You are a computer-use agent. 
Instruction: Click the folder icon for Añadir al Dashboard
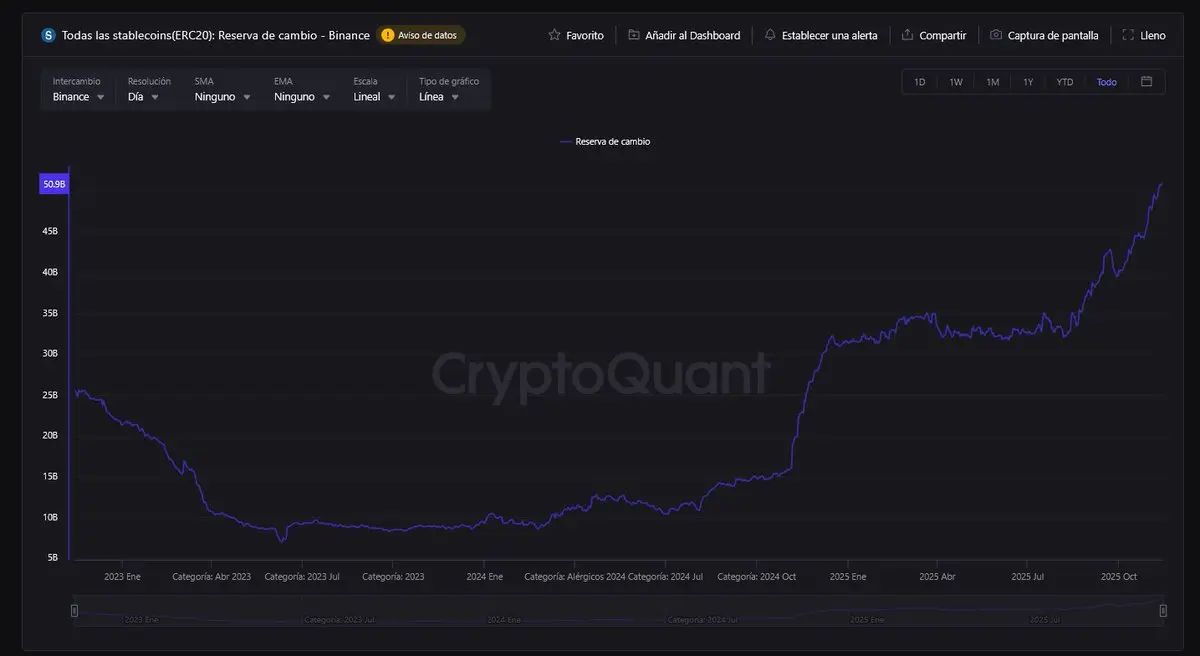tap(634, 35)
